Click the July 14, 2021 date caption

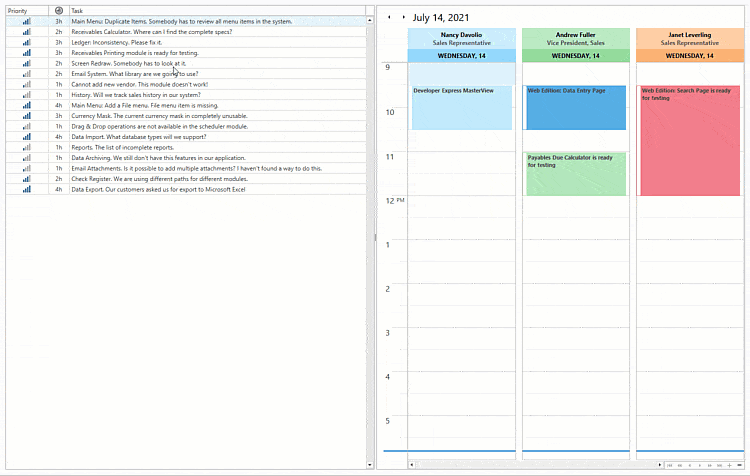pos(441,18)
